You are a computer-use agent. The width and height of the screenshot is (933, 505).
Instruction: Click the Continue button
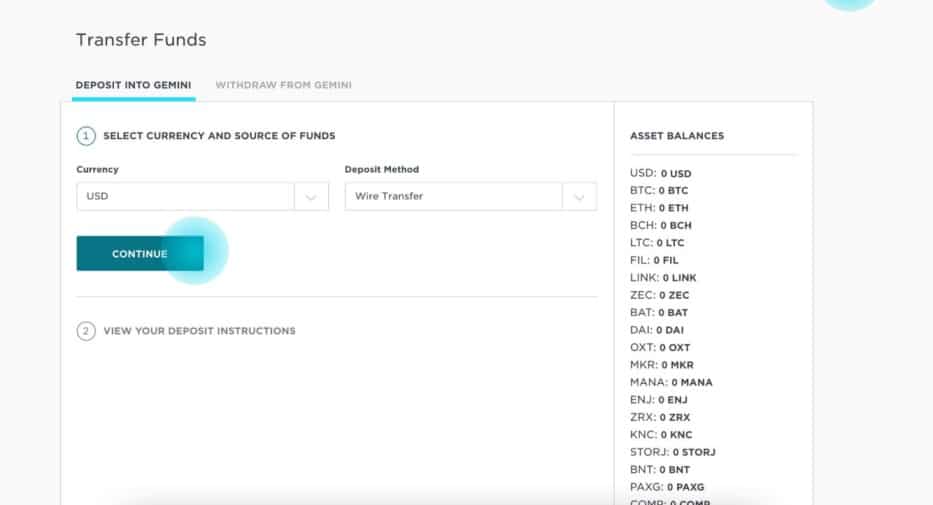pos(140,253)
